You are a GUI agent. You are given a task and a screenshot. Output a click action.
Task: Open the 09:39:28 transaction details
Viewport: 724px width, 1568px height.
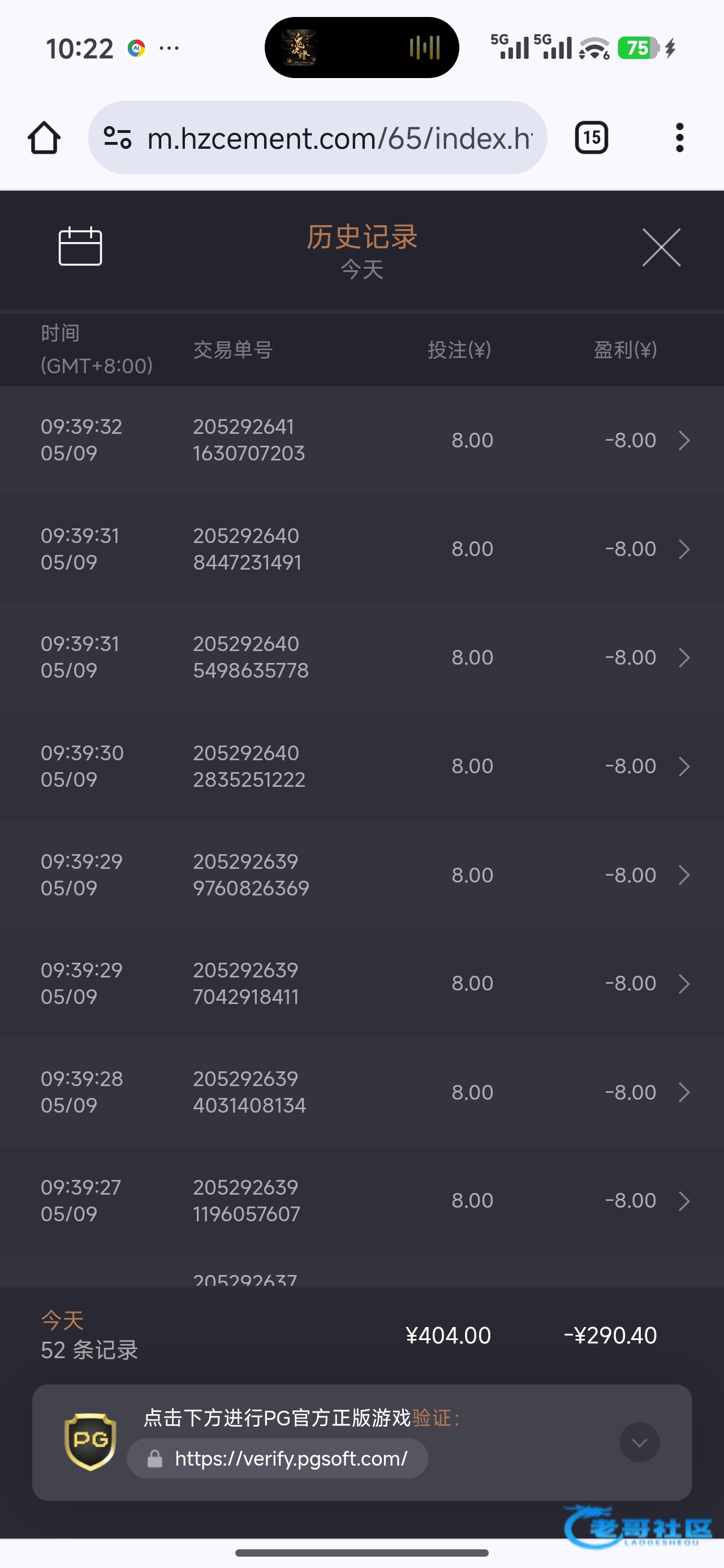[361, 1092]
